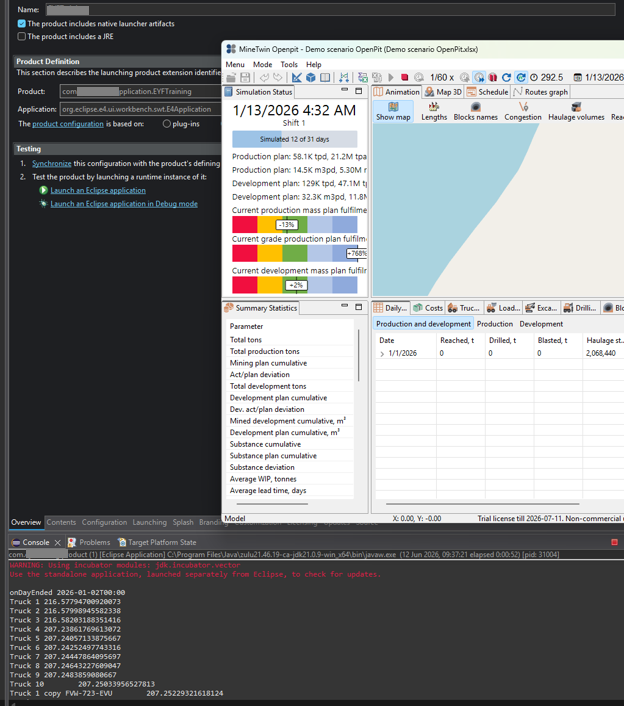Image resolution: width=624 pixels, height=706 pixels.
Task: Select the Development sub-tab
Action: (541, 324)
